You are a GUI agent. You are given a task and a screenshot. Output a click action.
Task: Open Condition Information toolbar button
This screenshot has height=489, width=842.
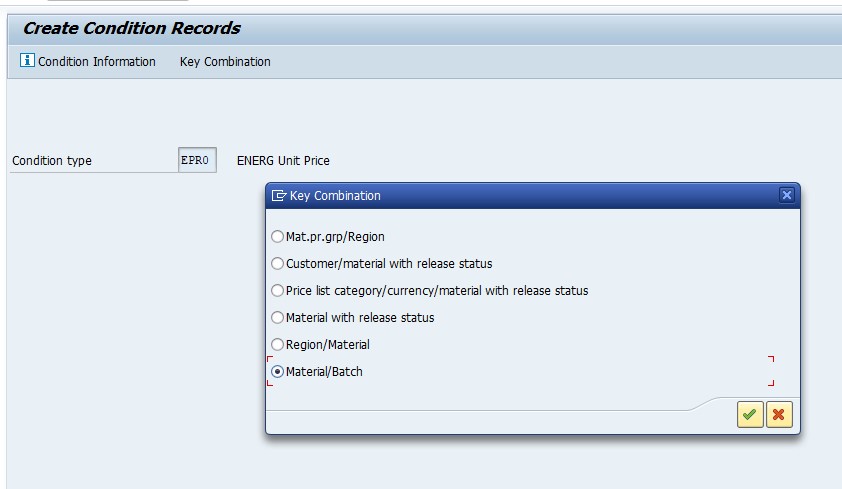88,61
